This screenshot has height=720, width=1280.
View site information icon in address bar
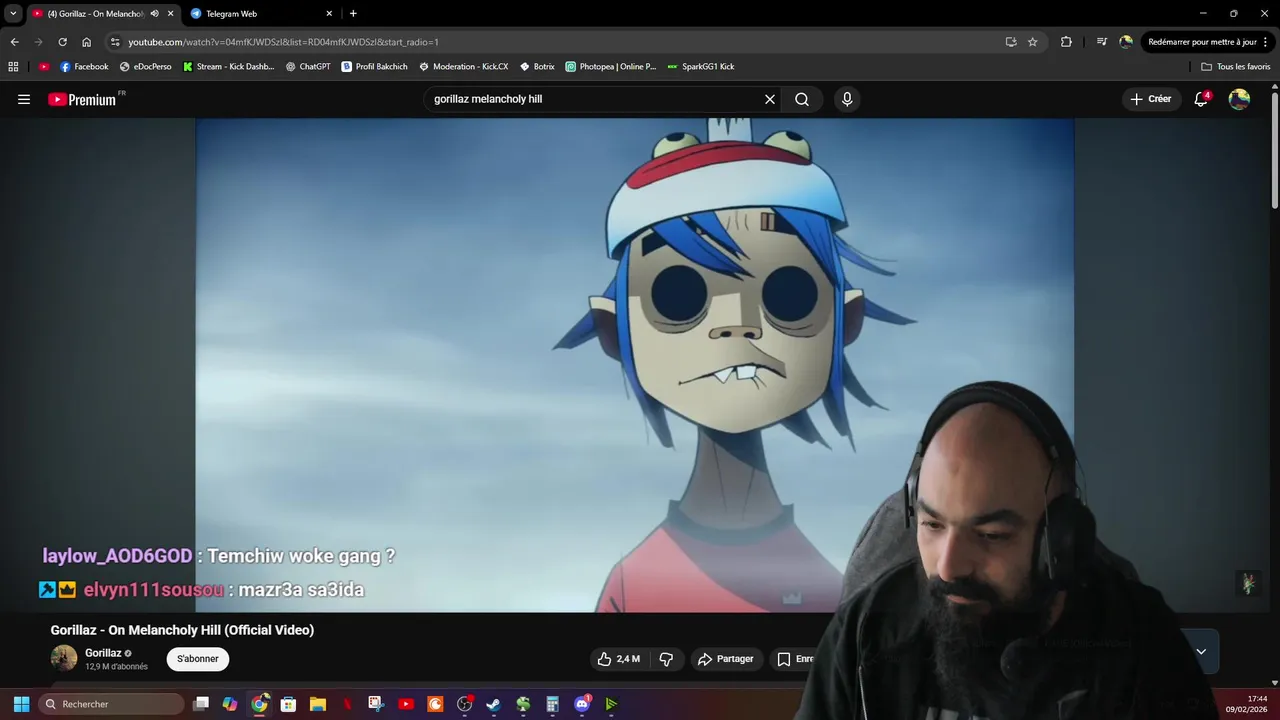tap(115, 42)
